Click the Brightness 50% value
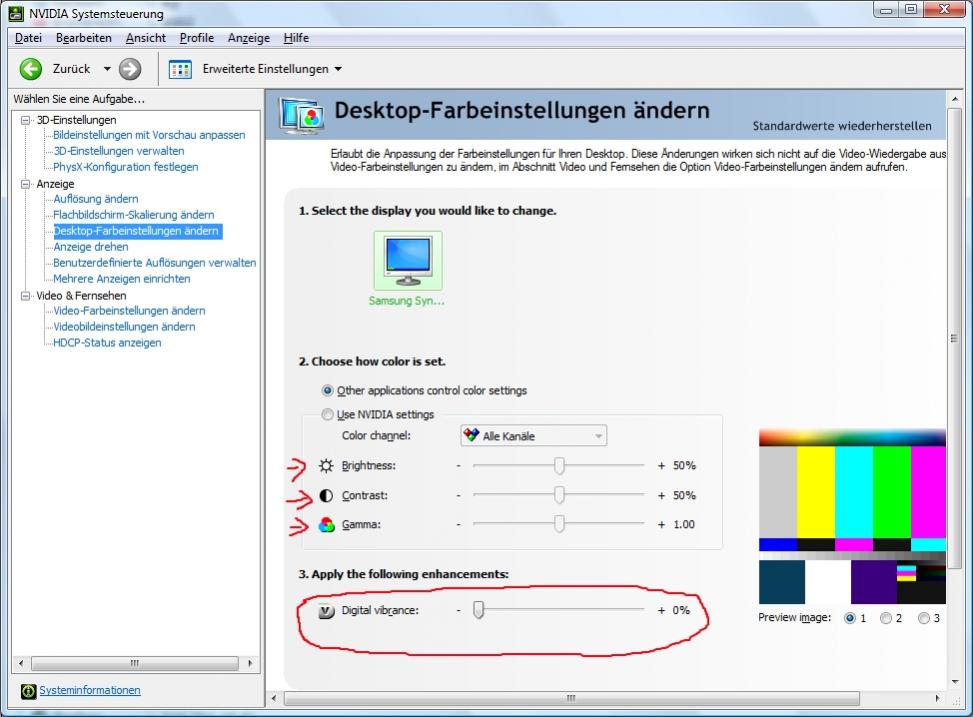The height and width of the screenshot is (717, 973). pos(684,466)
